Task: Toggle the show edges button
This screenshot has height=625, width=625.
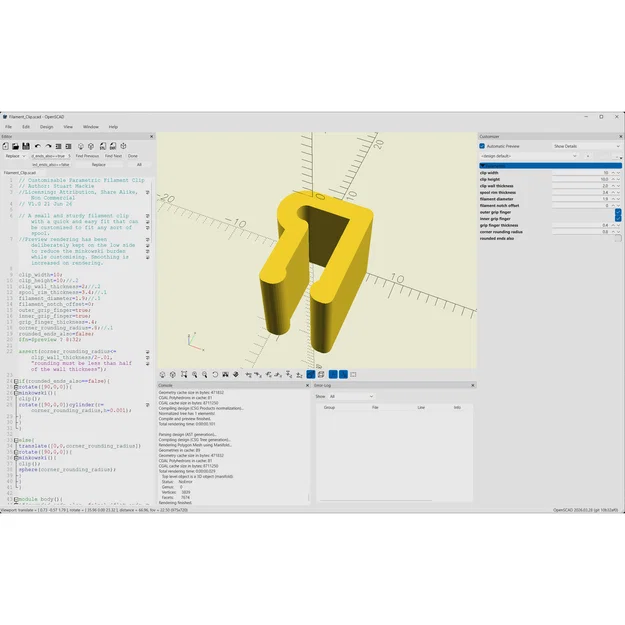Action: coord(353,374)
